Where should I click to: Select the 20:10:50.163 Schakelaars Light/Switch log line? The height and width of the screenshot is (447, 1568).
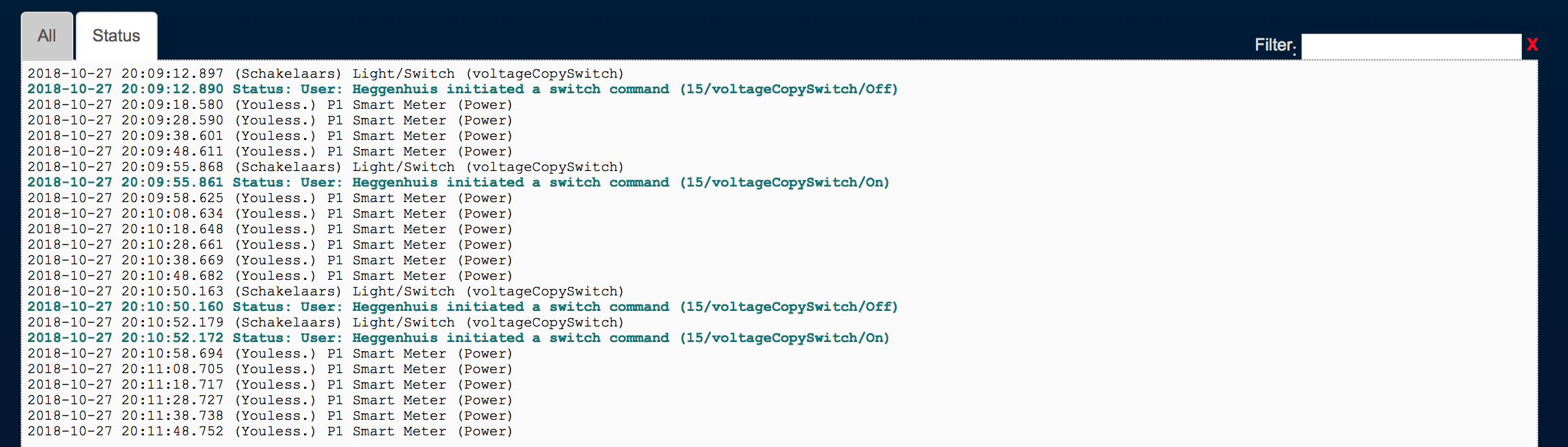(326, 292)
